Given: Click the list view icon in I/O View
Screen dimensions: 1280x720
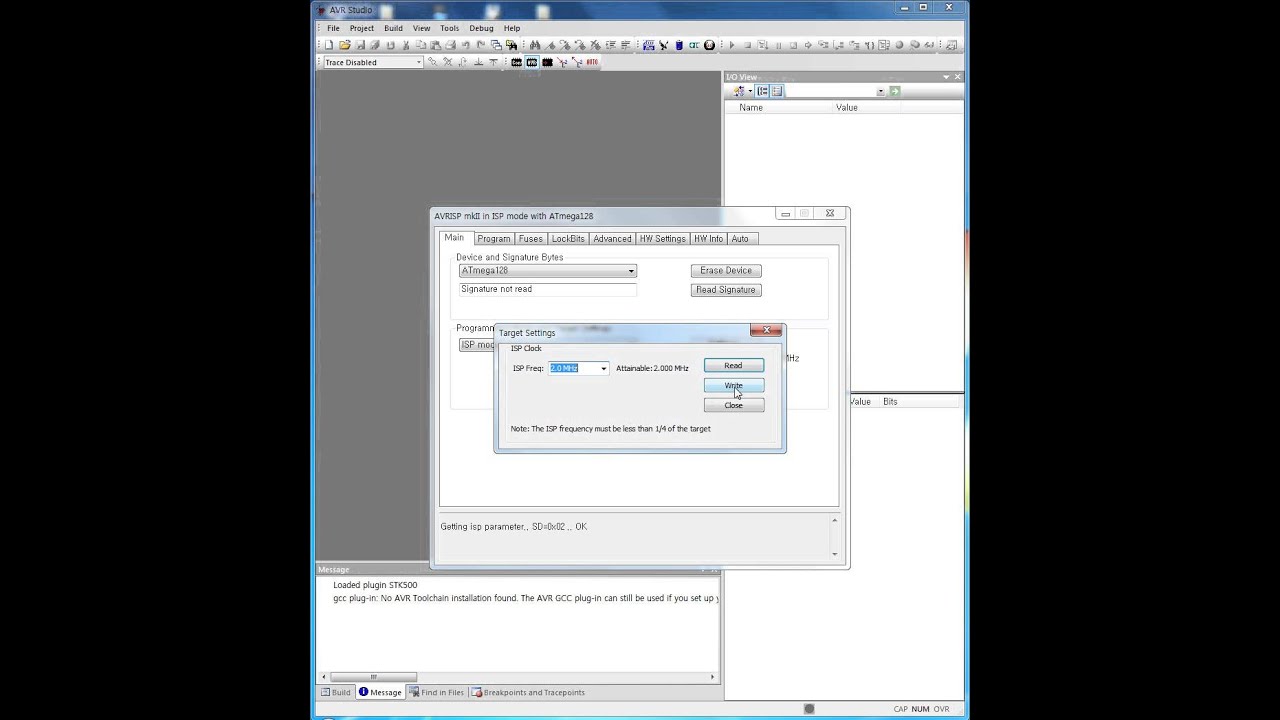Looking at the screenshot, I should (x=777, y=91).
